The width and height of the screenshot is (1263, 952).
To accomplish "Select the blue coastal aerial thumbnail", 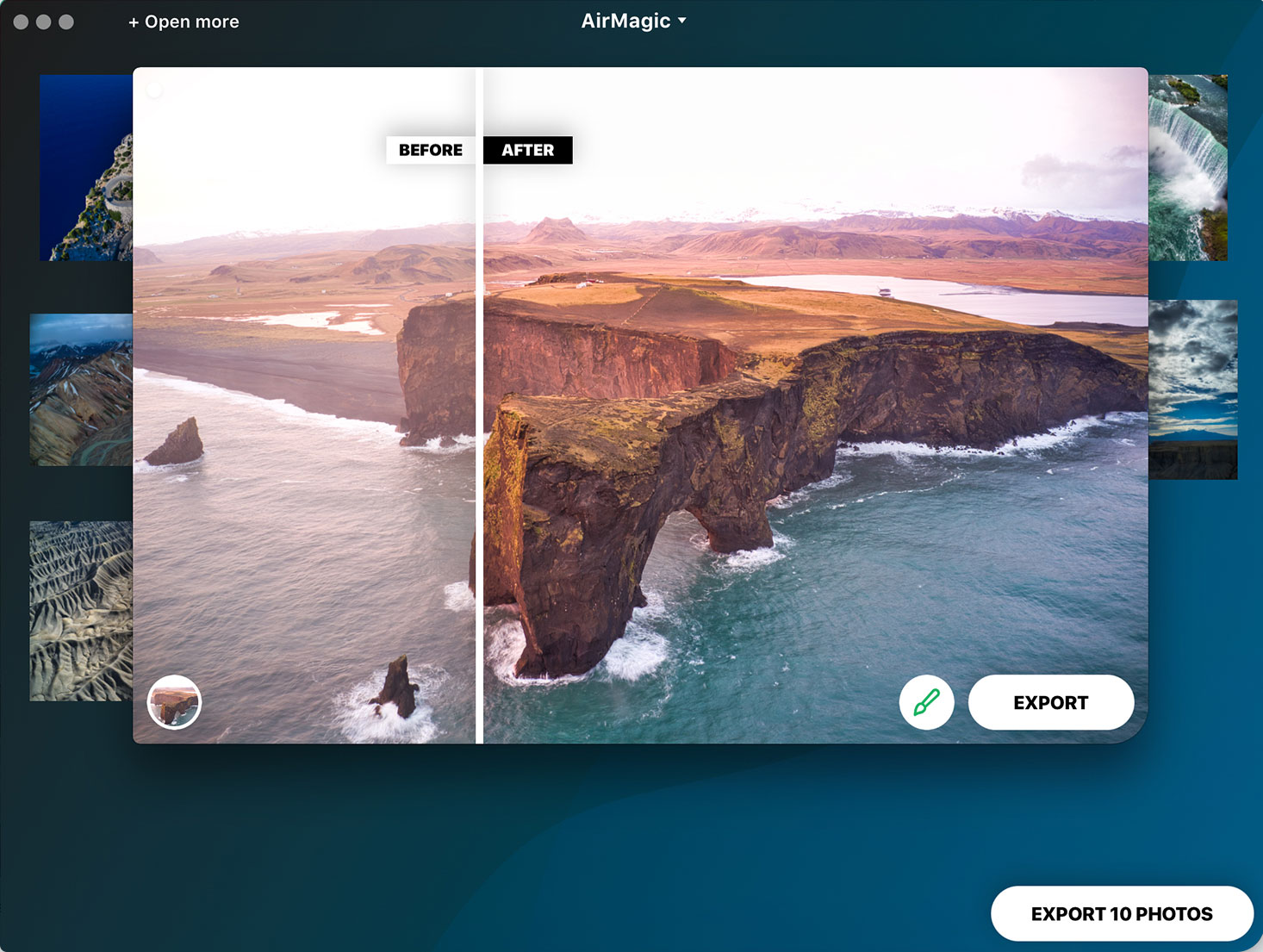I will tap(85, 168).
